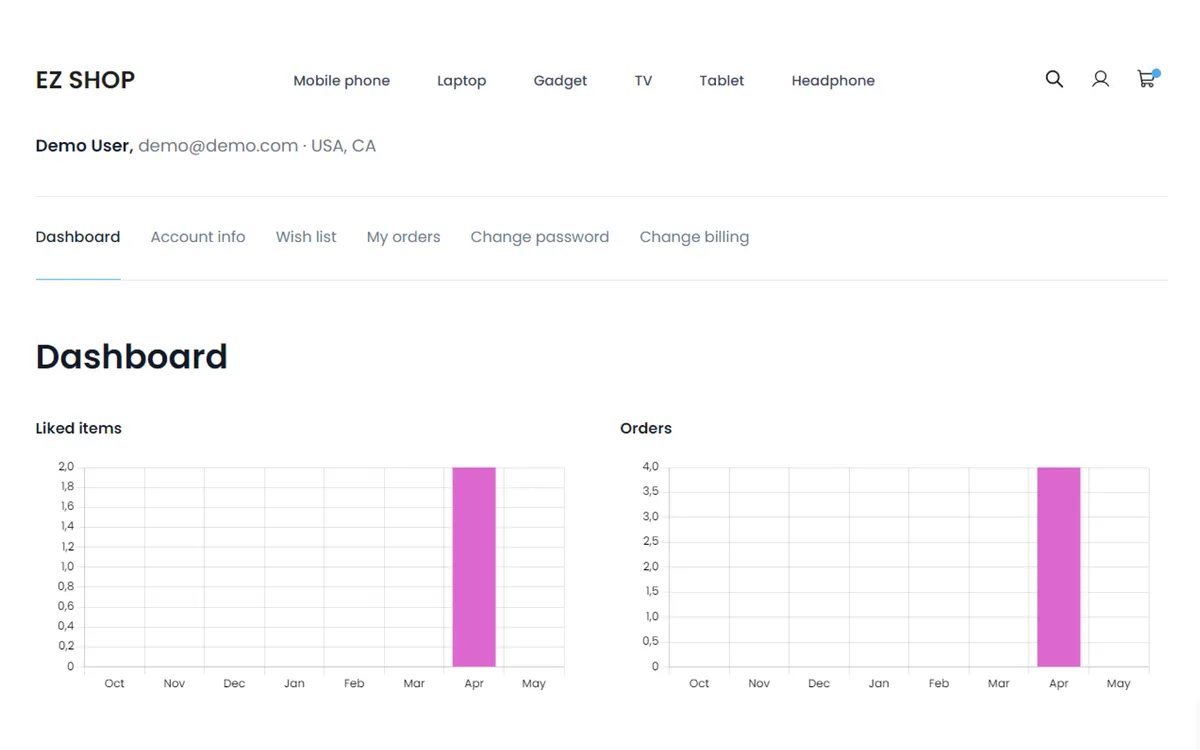
Task: Switch to the Account info tab
Action: tap(198, 237)
